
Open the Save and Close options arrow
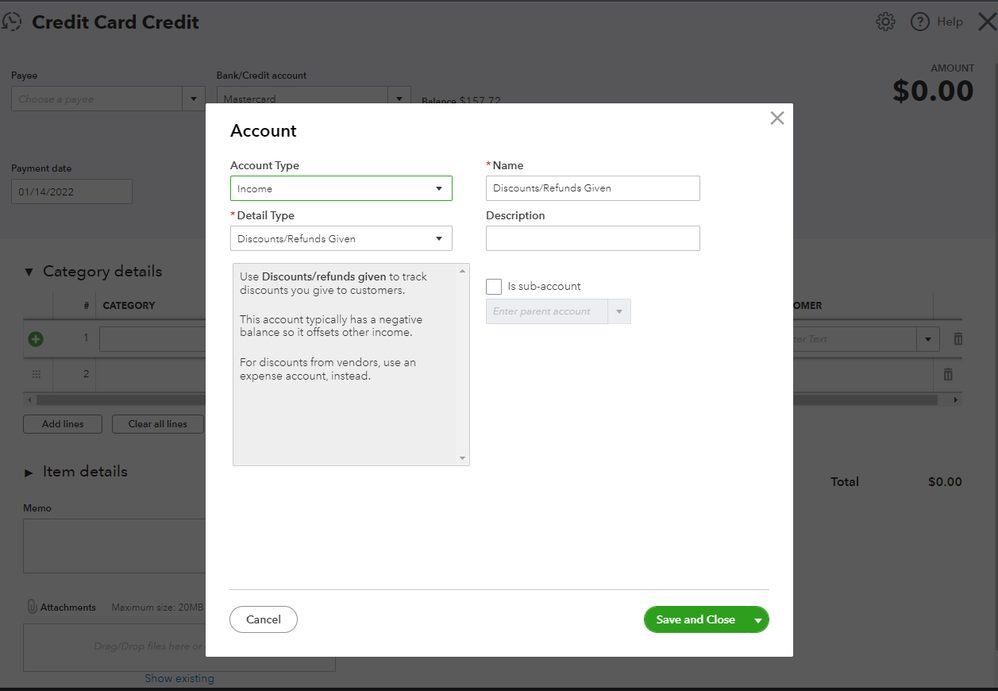point(758,620)
